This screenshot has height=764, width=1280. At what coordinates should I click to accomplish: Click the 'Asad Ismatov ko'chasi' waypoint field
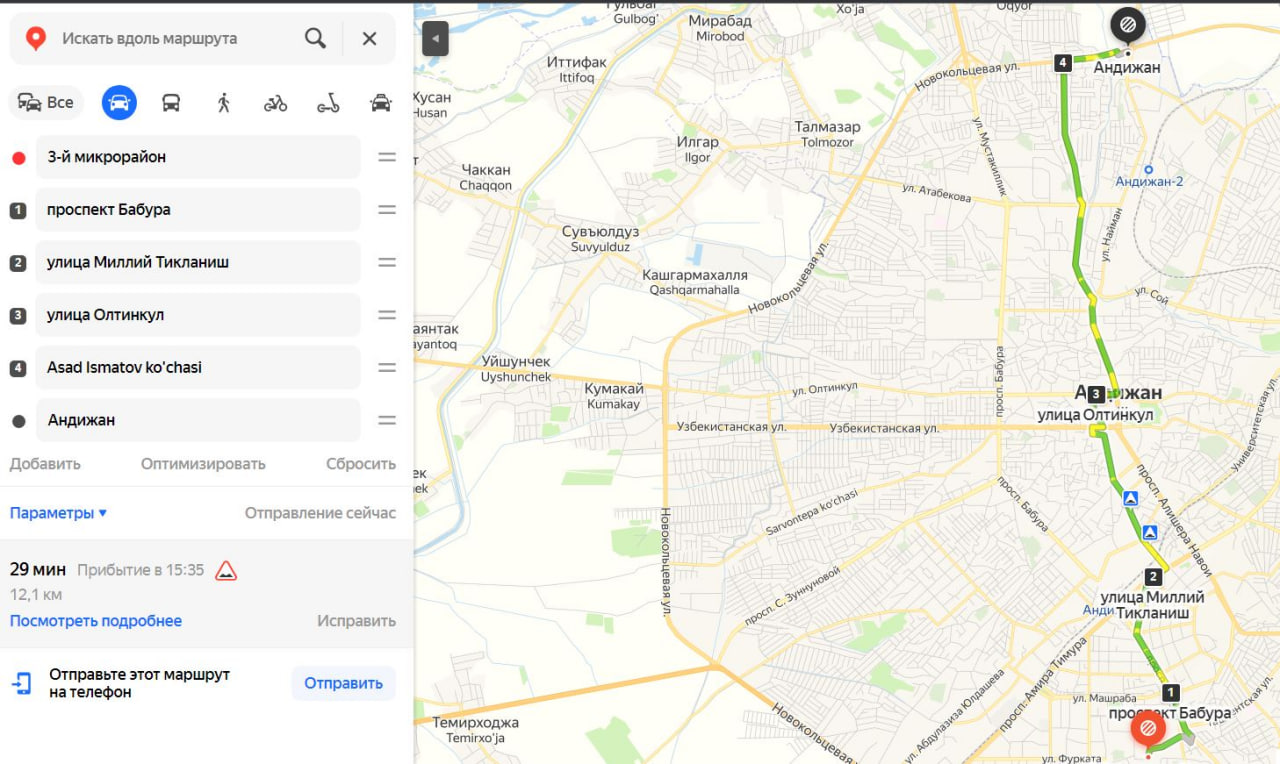198,367
